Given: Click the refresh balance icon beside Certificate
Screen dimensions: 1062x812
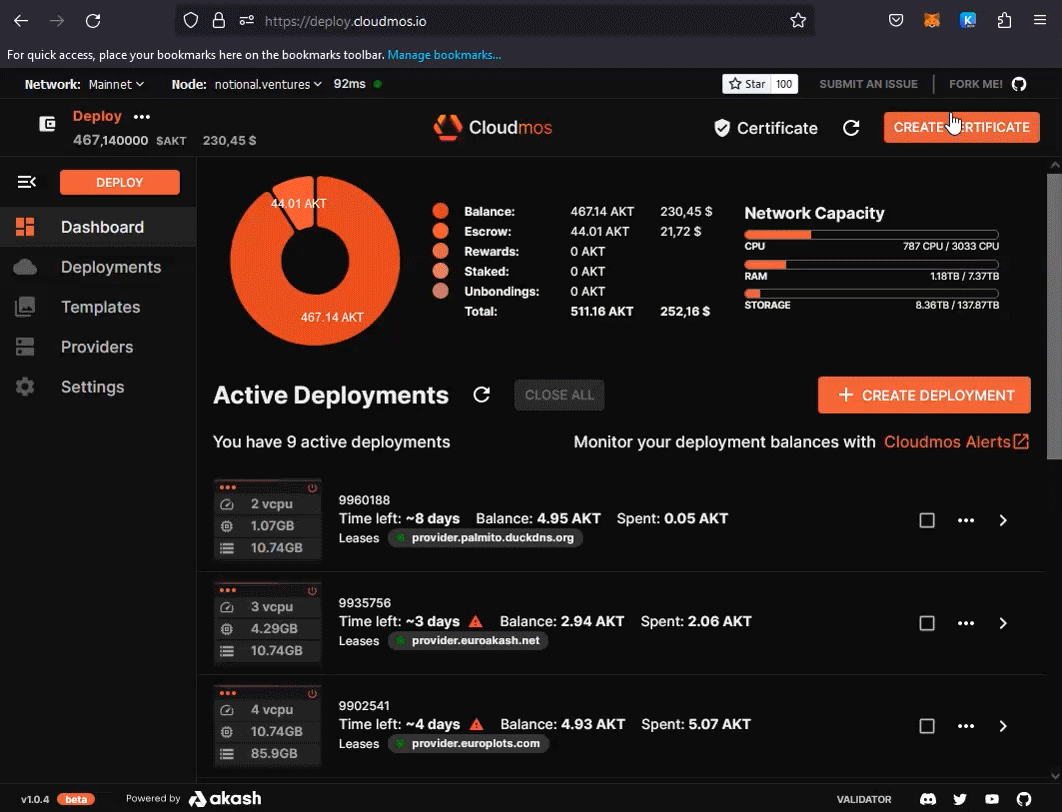Looking at the screenshot, I should pyautogui.click(x=851, y=128).
